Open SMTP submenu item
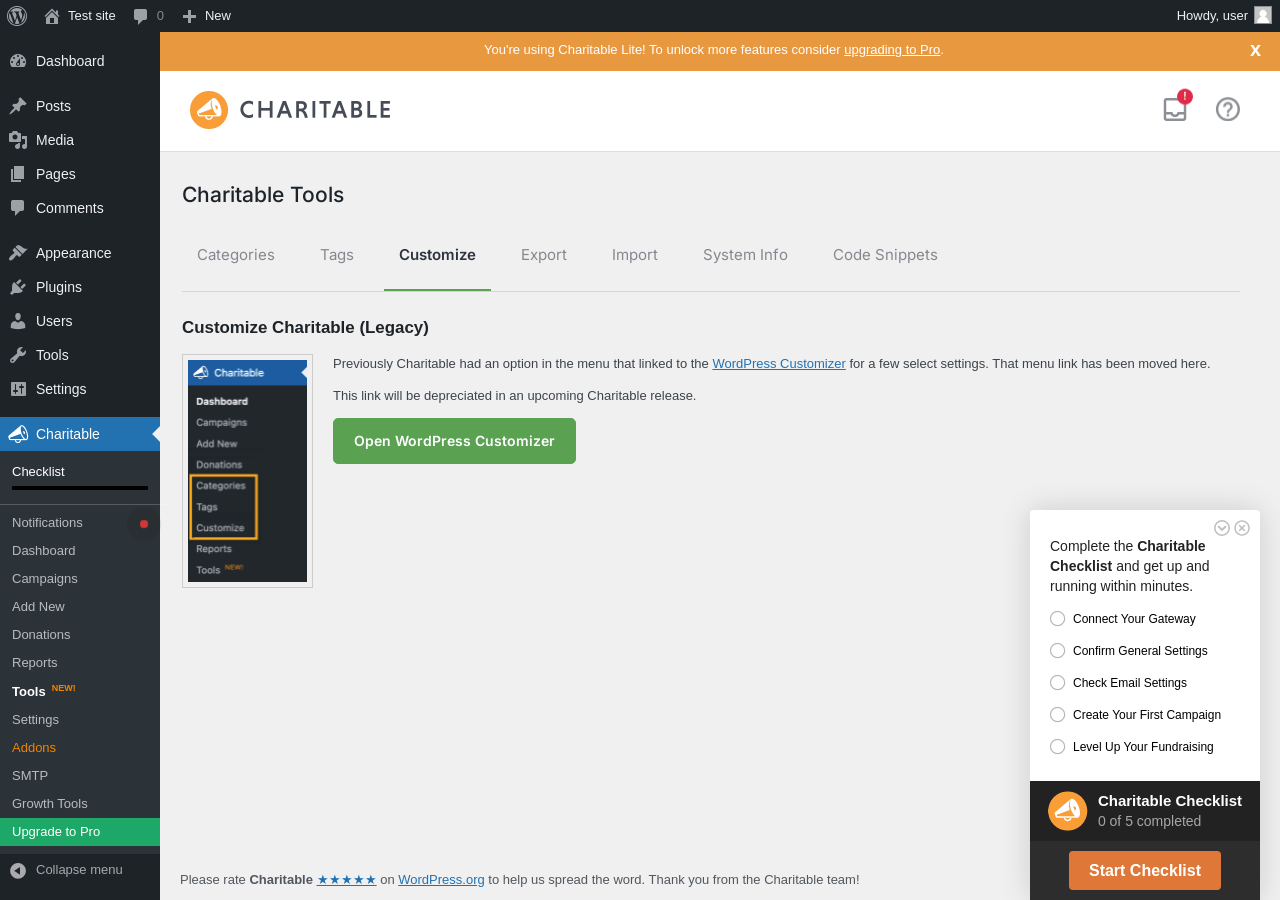This screenshot has width=1280, height=900. point(80,776)
